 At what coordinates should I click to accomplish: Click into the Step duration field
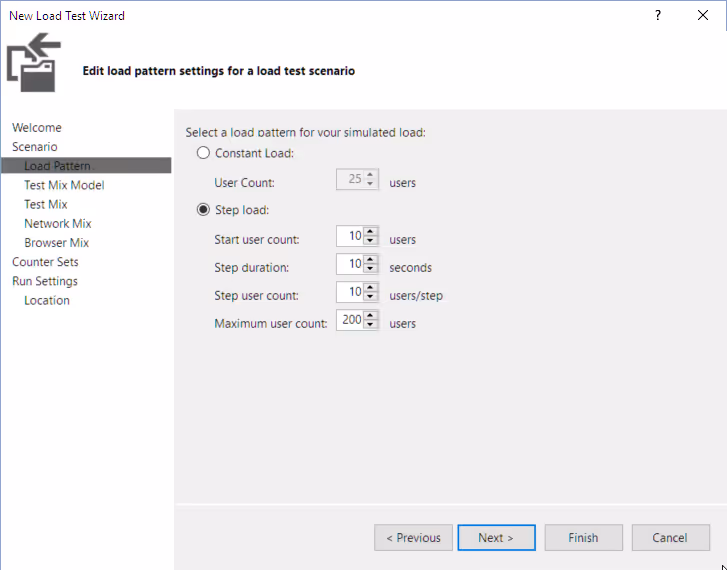click(351, 264)
